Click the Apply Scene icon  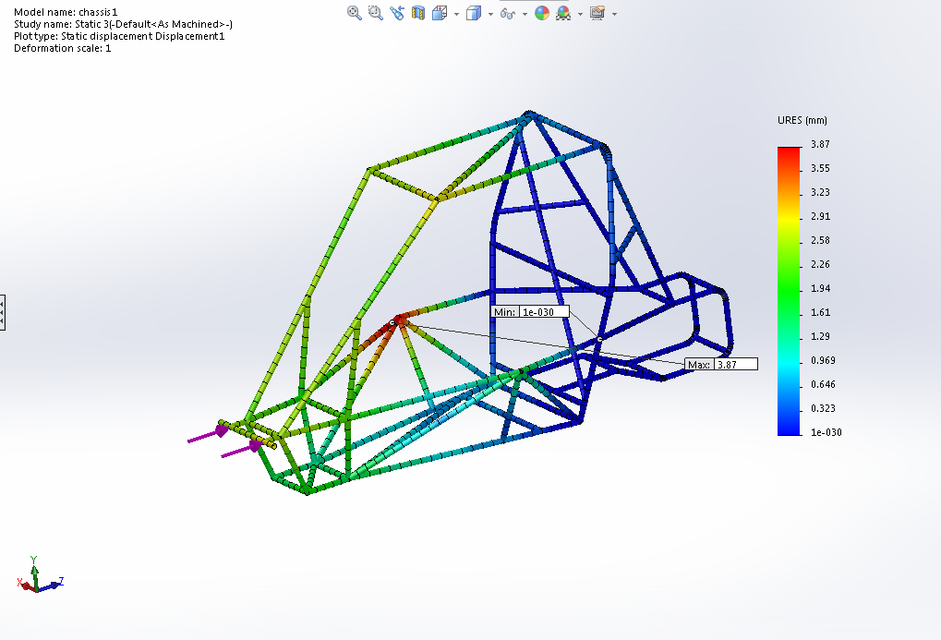[566, 13]
